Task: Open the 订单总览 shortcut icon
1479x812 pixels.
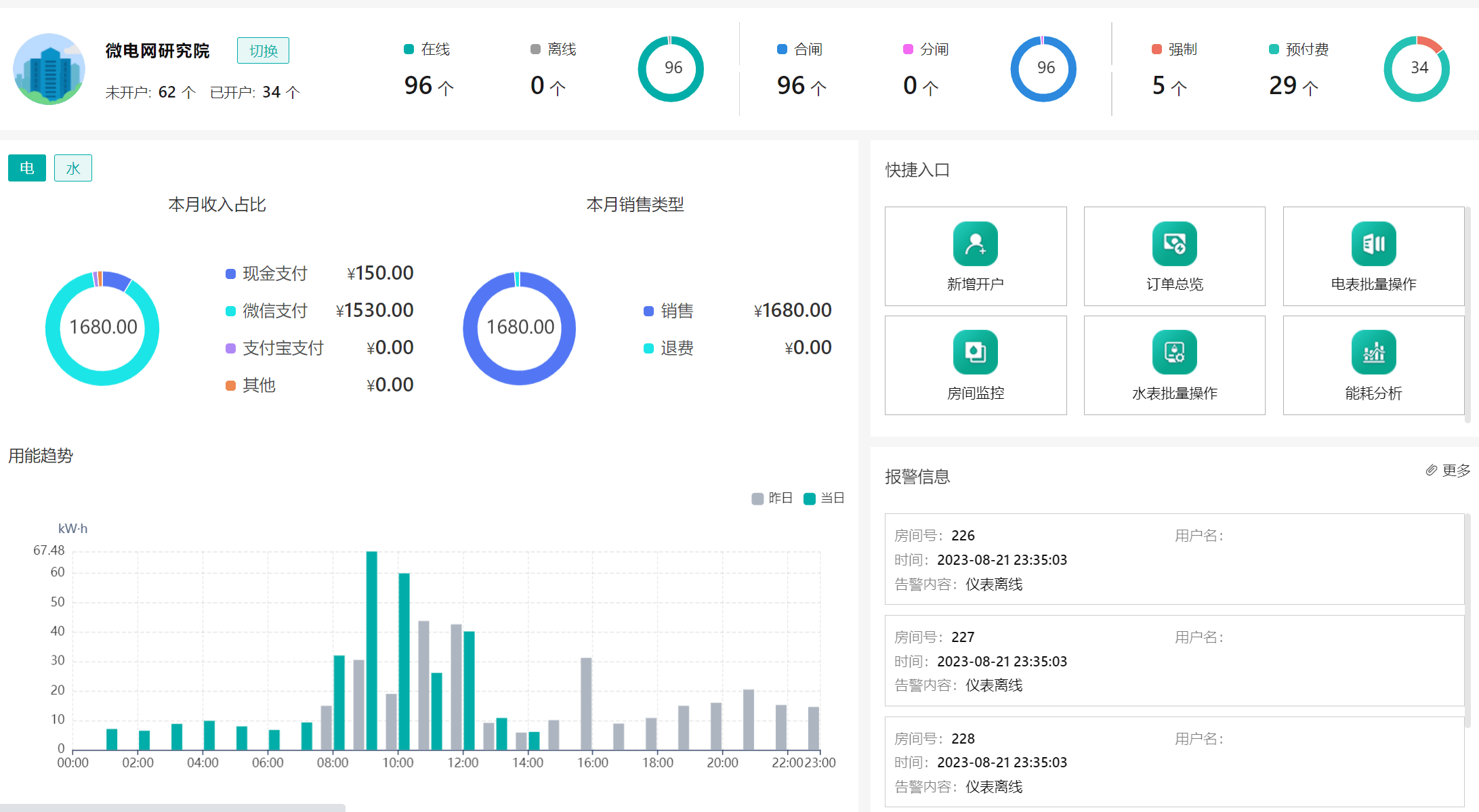Action: [x=1174, y=244]
